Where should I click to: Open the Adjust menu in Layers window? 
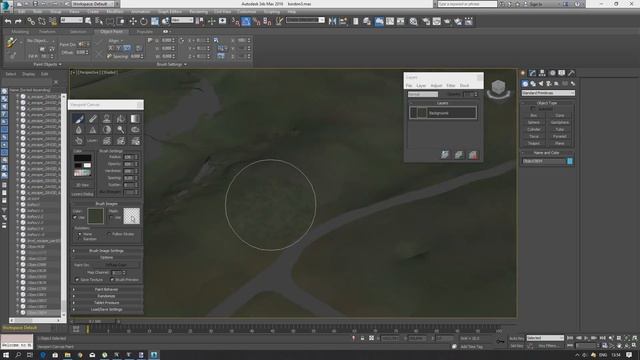[436, 86]
